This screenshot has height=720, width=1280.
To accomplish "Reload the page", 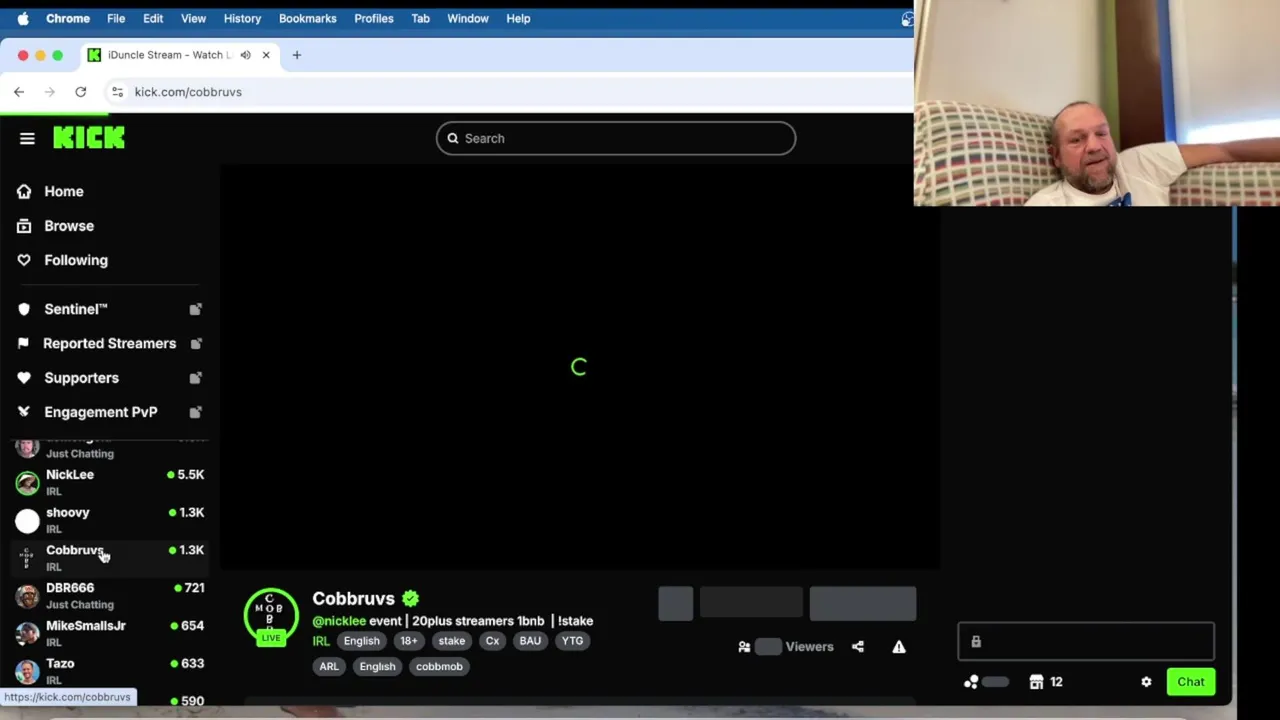I will pos(81,92).
